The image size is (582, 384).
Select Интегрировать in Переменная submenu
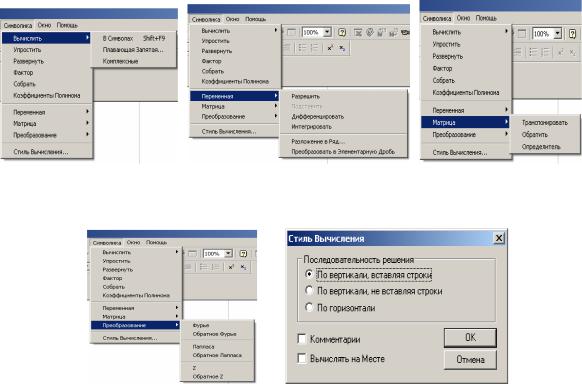point(343,127)
